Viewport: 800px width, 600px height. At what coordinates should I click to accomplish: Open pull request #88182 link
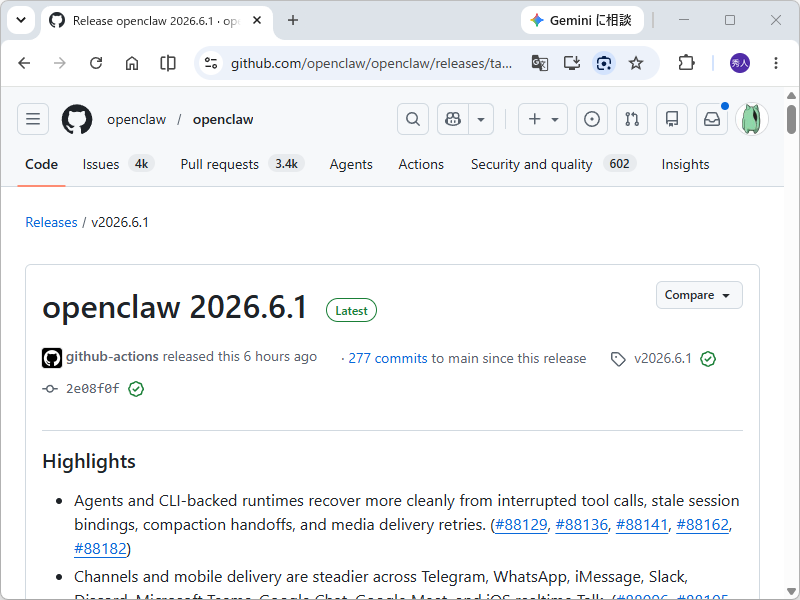100,548
